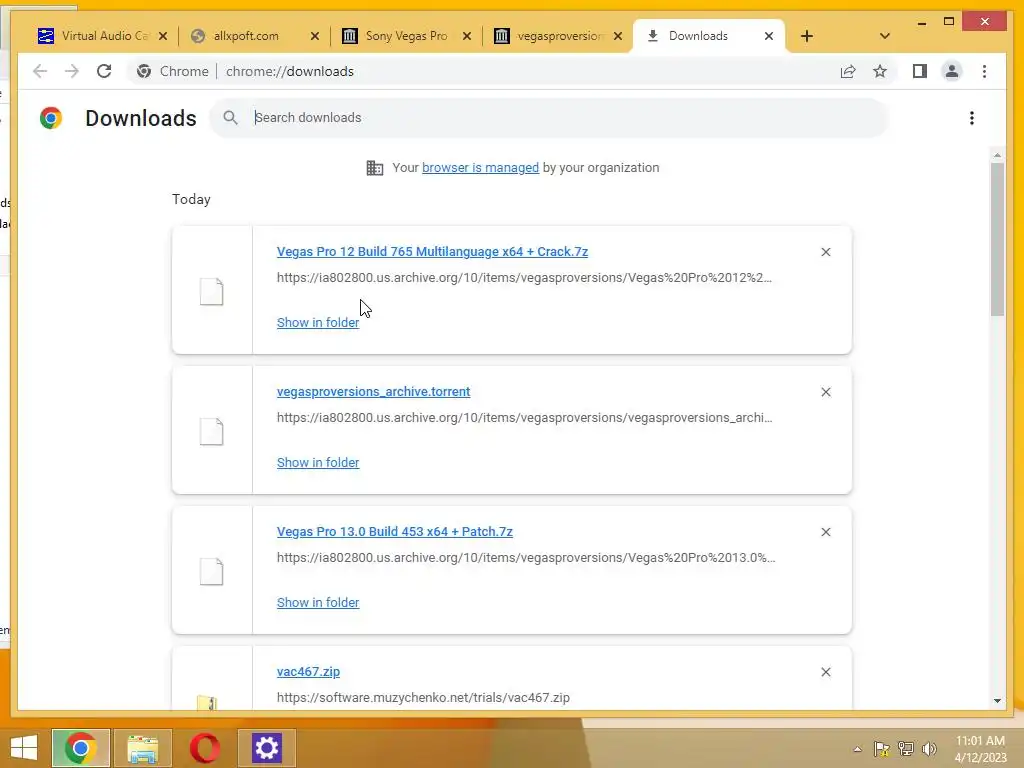This screenshot has width=1024, height=768.
Task: Click the browser back arrow
Action: click(x=40, y=71)
